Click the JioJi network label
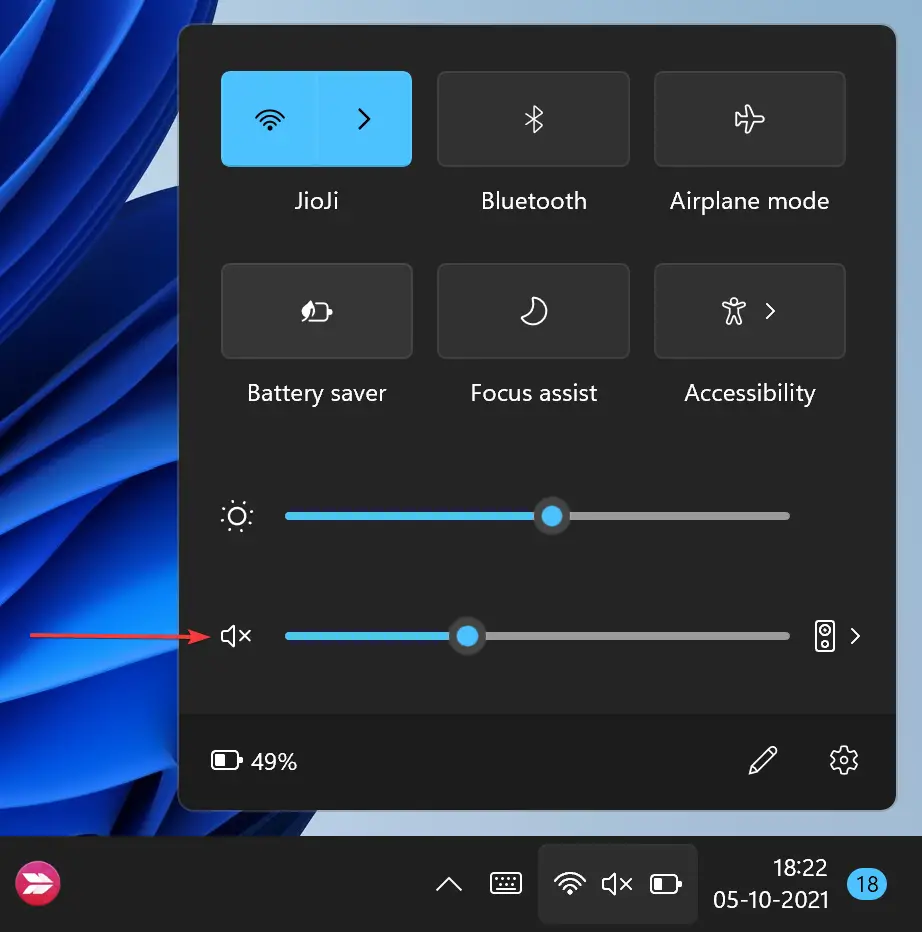Screen dimensions: 922x932 tap(316, 201)
